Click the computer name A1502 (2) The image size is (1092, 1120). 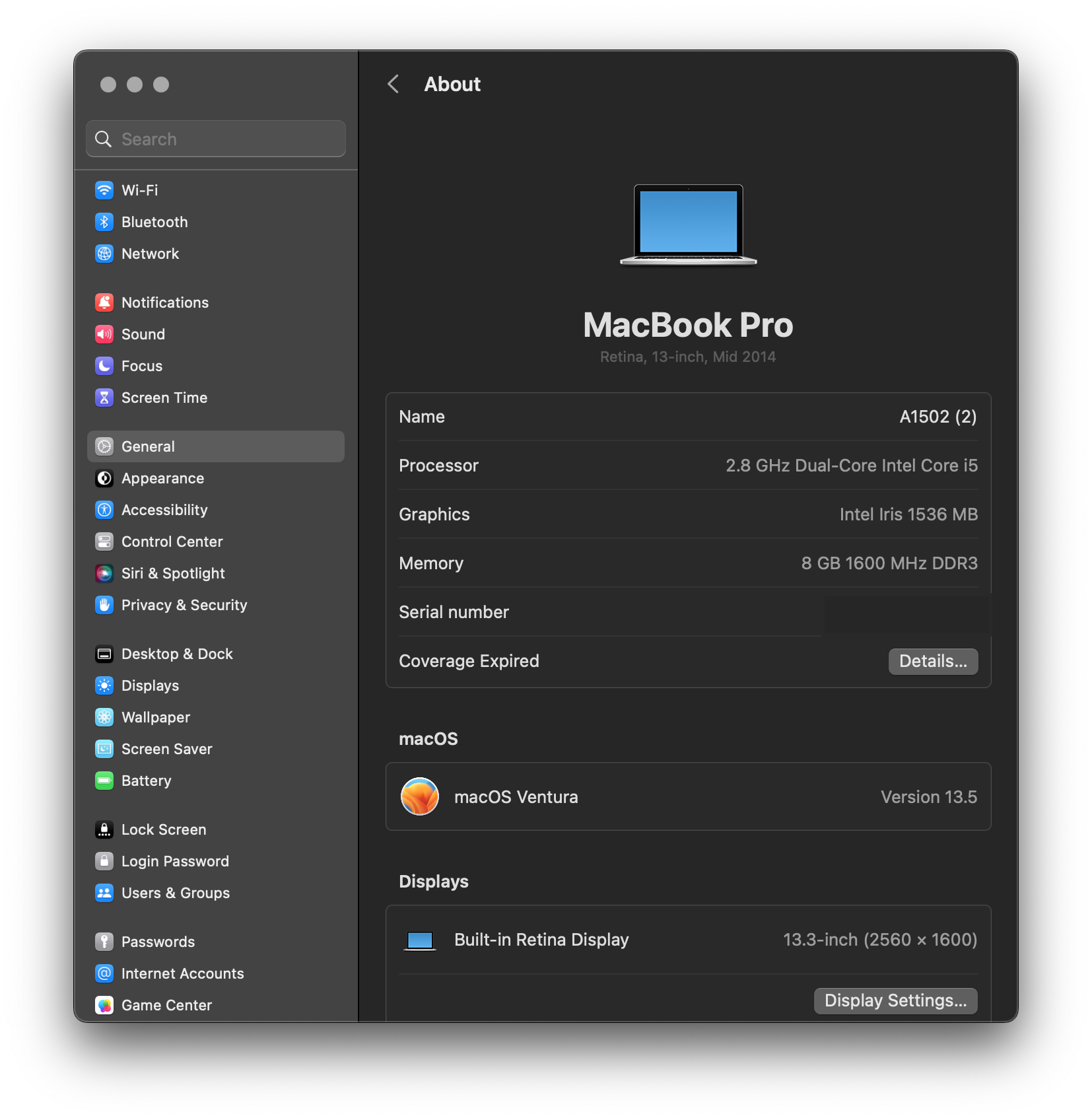click(x=938, y=417)
